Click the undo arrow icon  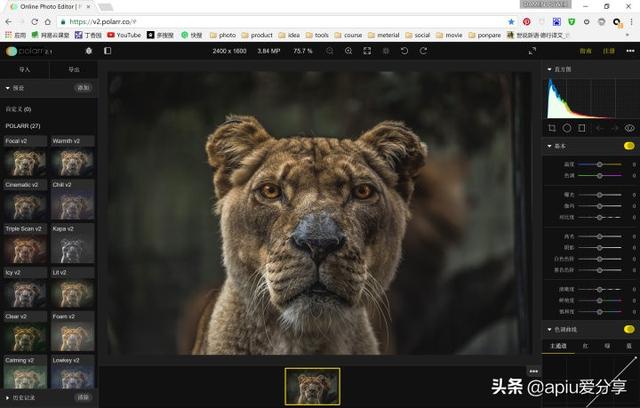point(404,51)
